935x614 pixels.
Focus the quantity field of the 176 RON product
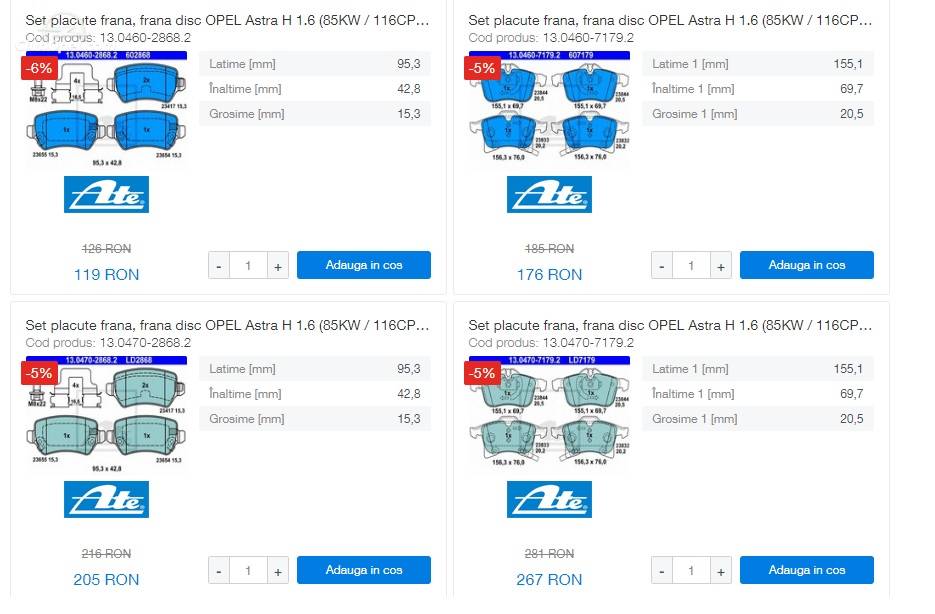tap(691, 266)
